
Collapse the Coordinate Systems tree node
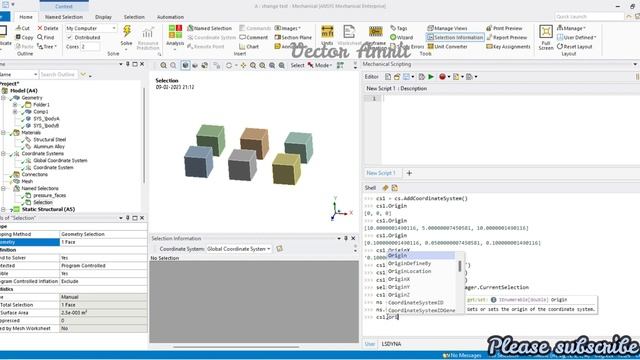(3, 153)
